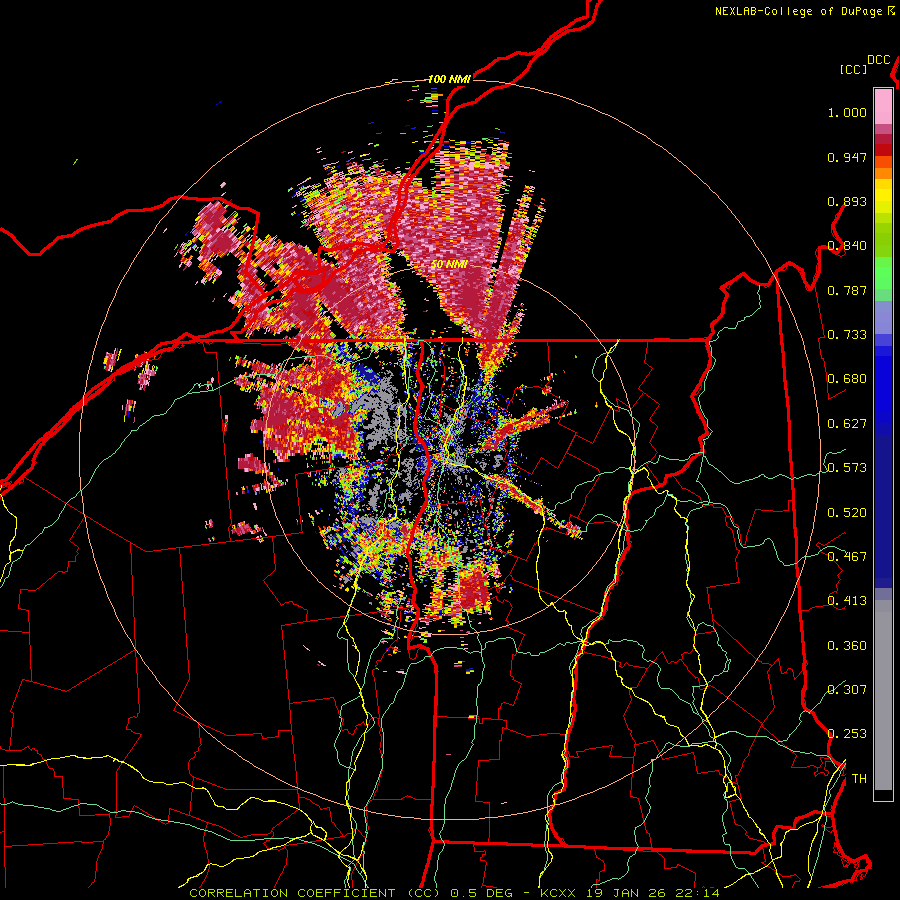Click the 50 NMI range ring label
This screenshot has width=900, height=900.
pyautogui.click(x=449, y=265)
